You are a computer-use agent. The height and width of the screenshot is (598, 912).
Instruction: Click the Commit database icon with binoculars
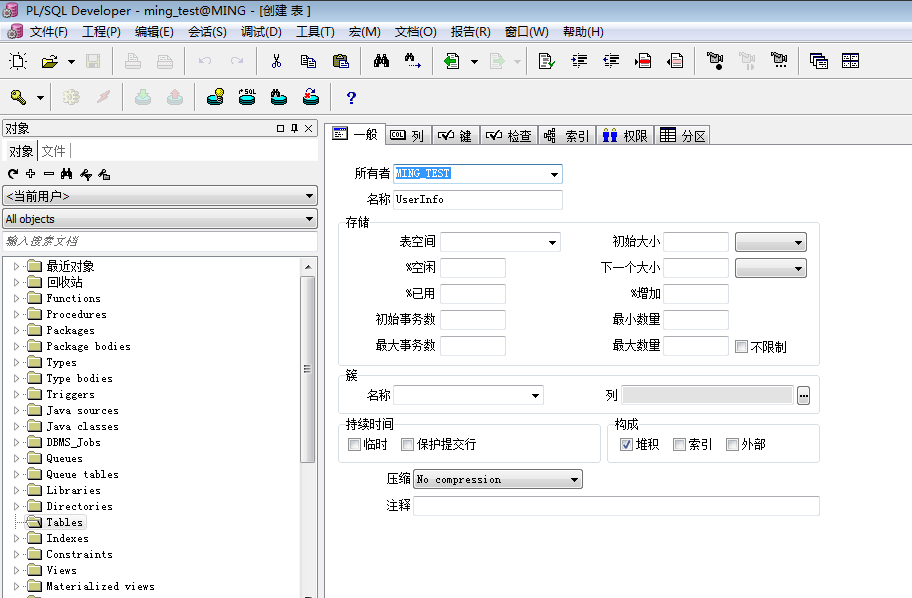[x=279, y=97]
